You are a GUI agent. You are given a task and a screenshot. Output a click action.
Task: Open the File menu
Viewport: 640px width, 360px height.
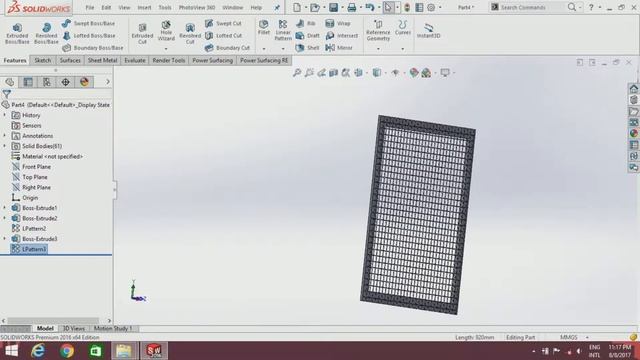tap(90, 7)
